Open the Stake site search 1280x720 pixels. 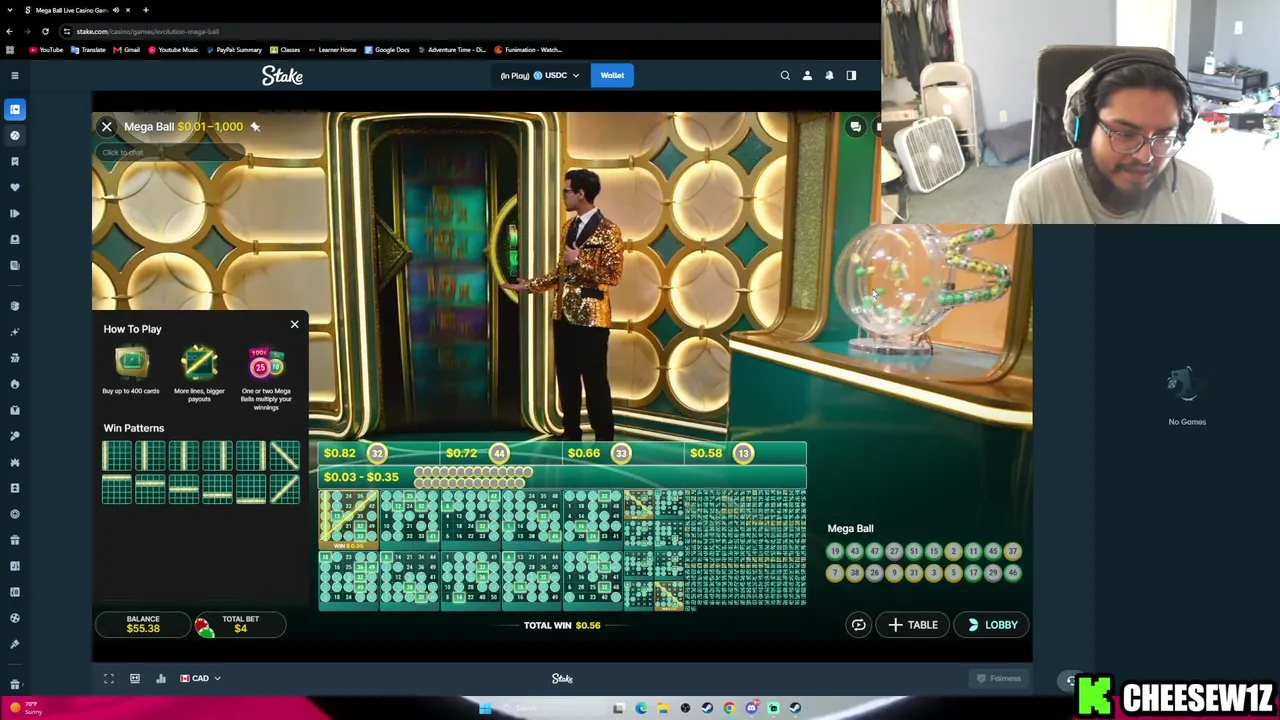(x=785, y=75)
